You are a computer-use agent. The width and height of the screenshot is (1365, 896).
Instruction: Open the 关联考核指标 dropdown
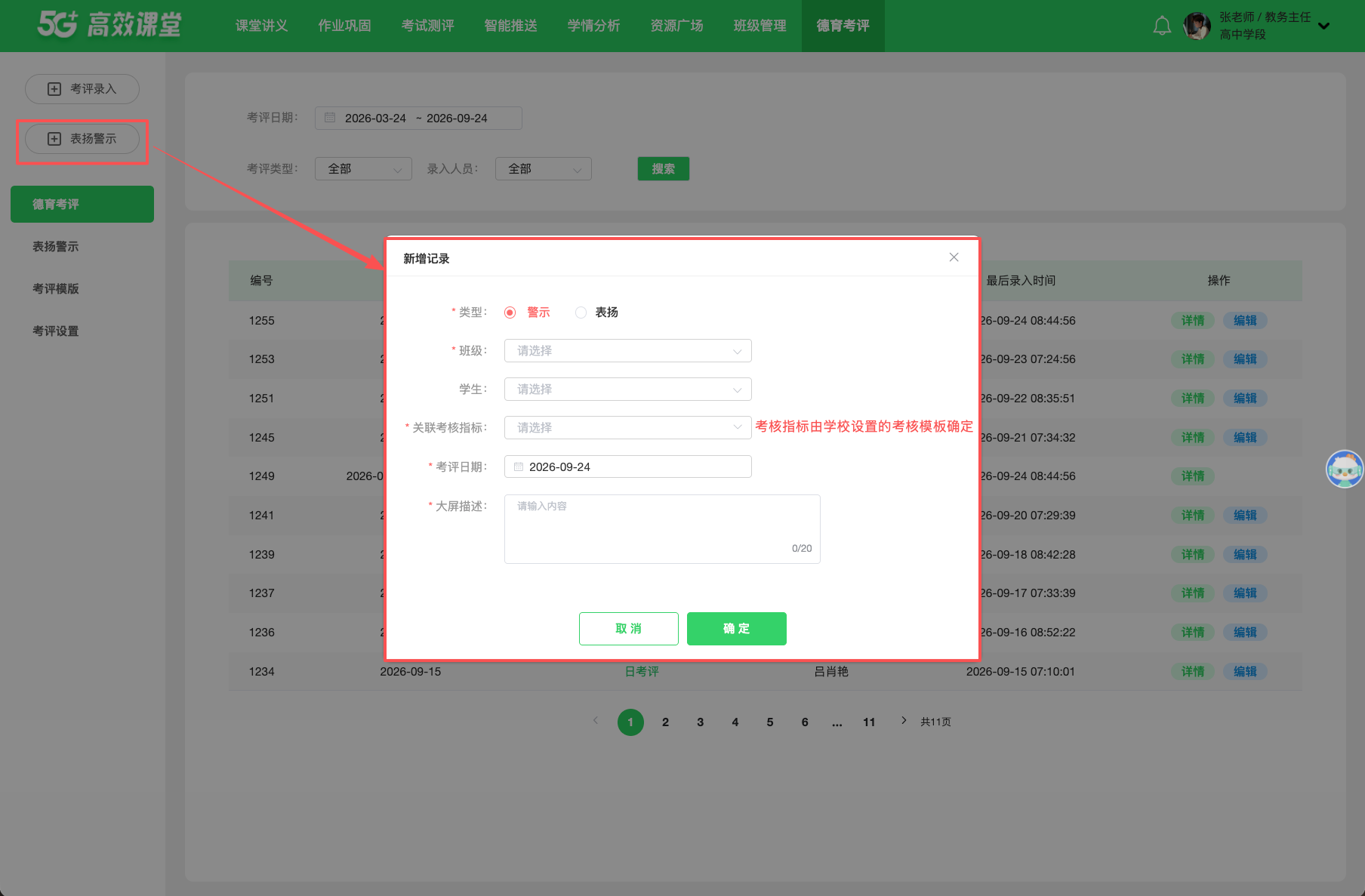(628, 428)
